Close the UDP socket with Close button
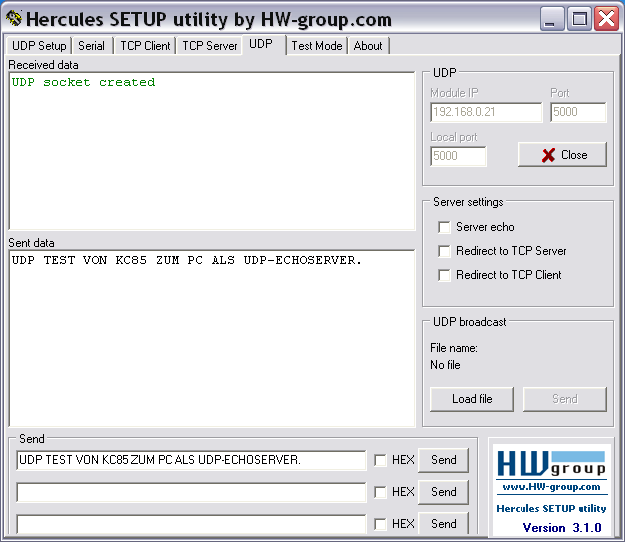Screen dimensions: 625x542 [562, 155]
